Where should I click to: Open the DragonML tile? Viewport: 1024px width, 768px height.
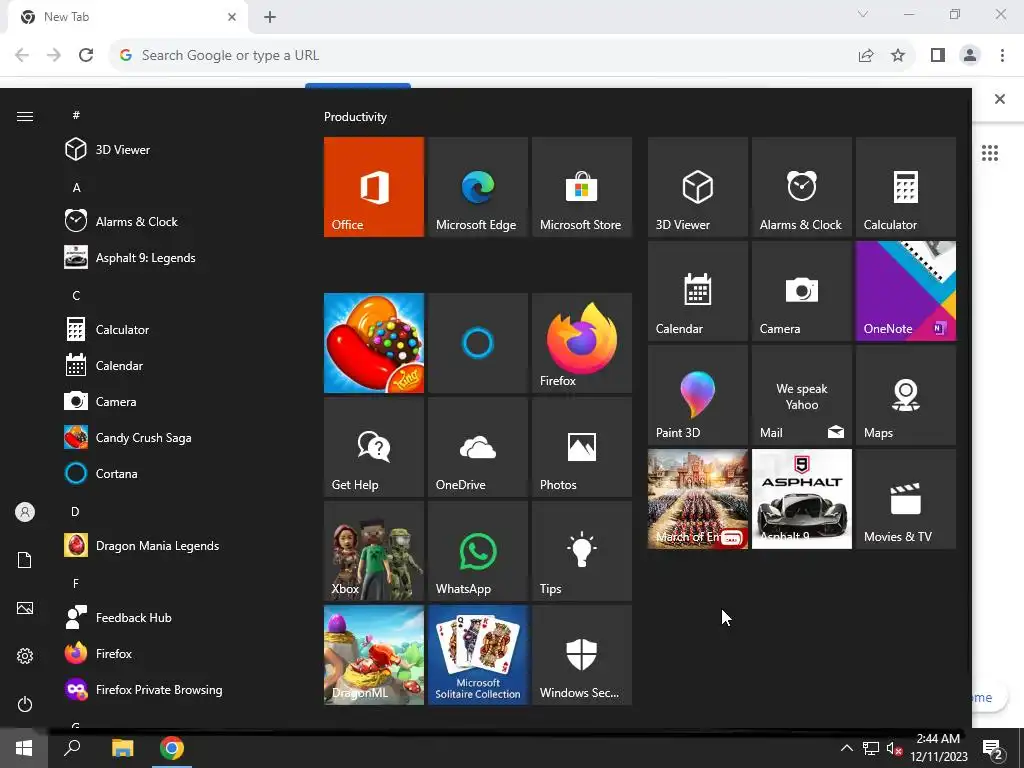374,655
